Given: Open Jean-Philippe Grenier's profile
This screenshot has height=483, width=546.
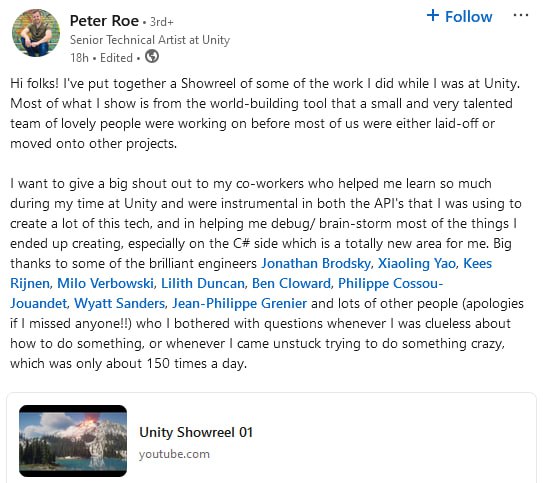Looking at the screenshot, I should 240,303.
